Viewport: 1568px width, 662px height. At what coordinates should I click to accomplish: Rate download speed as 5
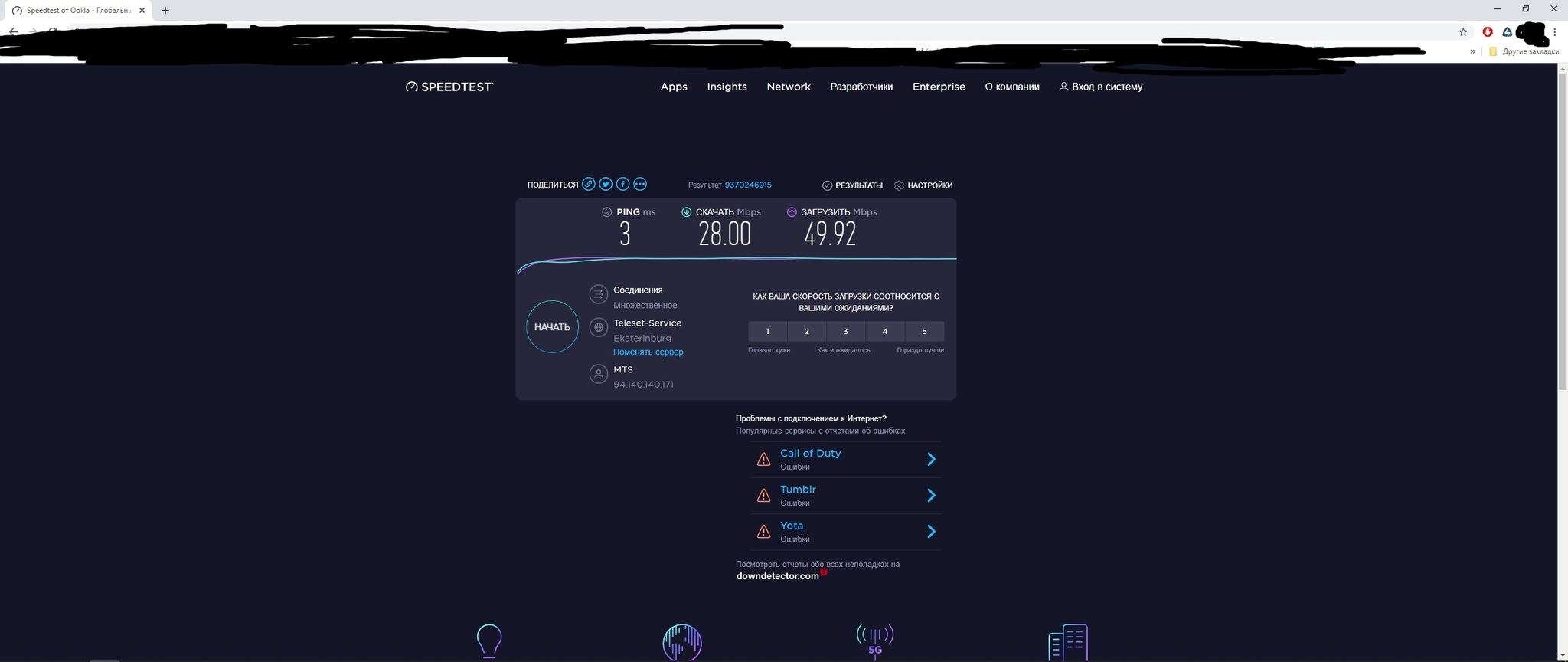point(924,331)
